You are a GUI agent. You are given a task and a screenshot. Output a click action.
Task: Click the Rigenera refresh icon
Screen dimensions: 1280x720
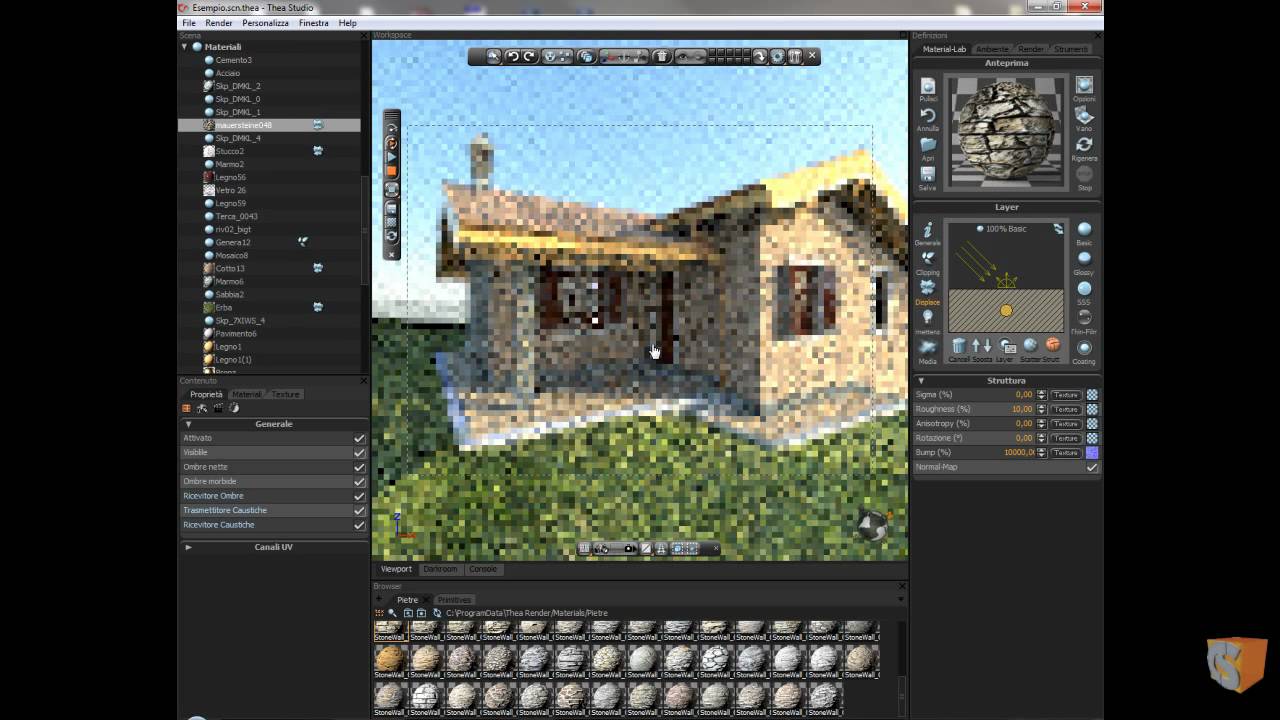tap(1084, 145)
